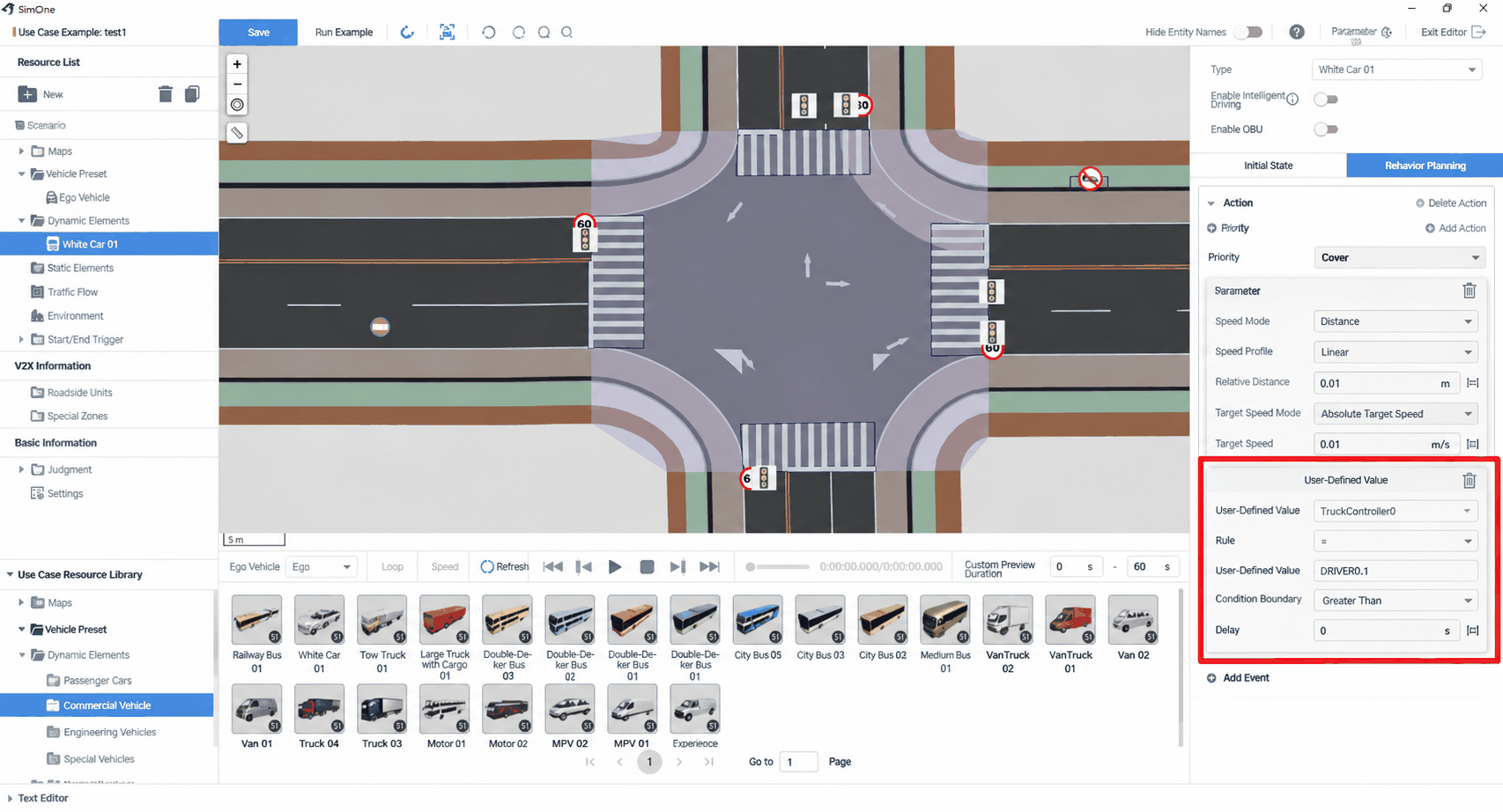Click Add Action

click(1455, 228)
